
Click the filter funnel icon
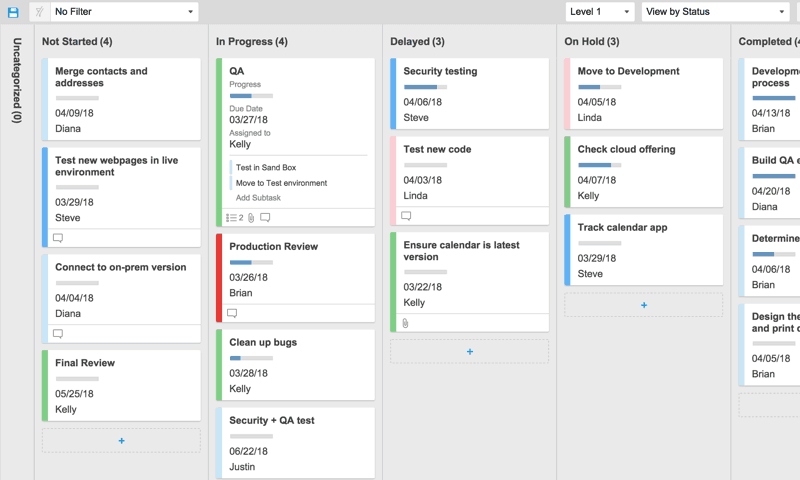point(39,12)
